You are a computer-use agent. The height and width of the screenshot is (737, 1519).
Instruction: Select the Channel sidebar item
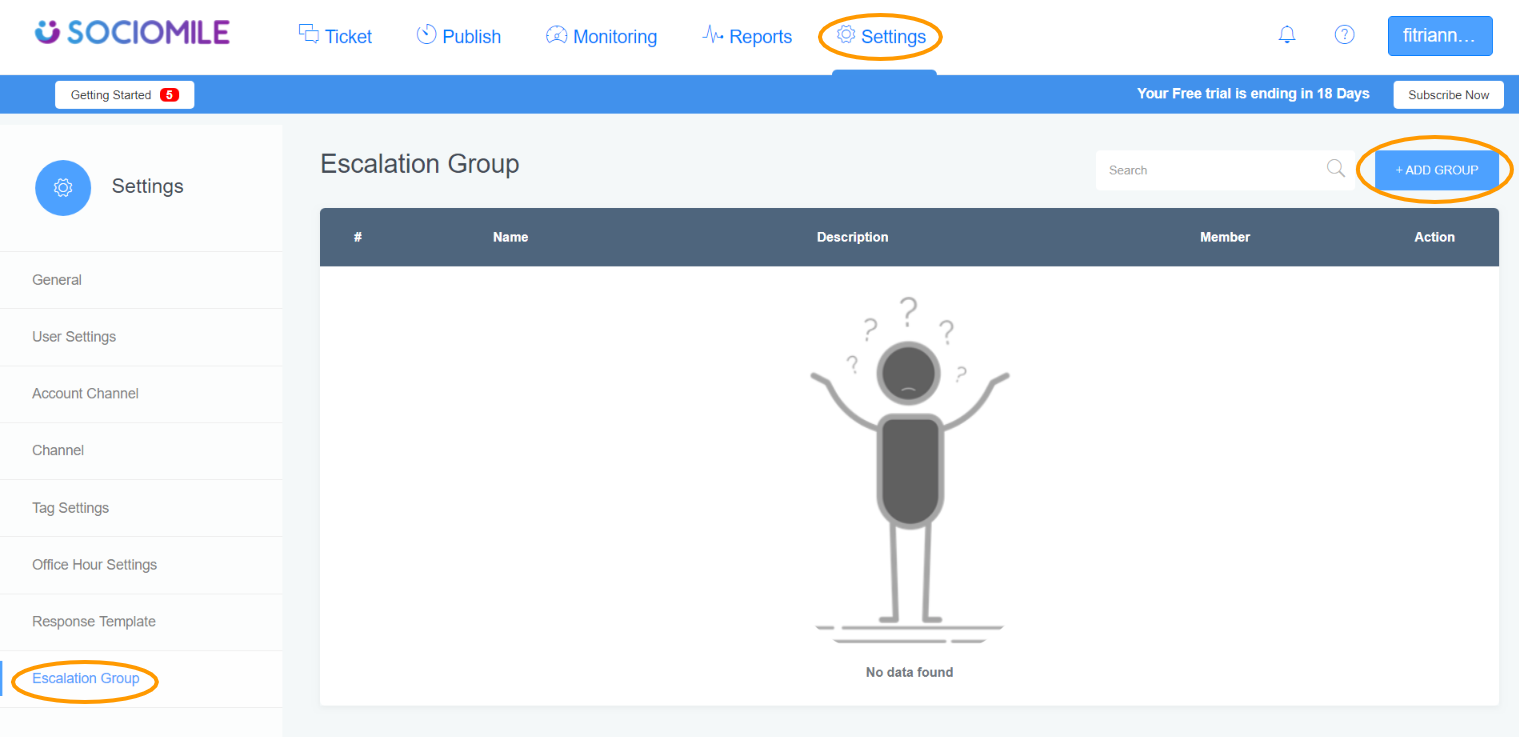[141, 451]
